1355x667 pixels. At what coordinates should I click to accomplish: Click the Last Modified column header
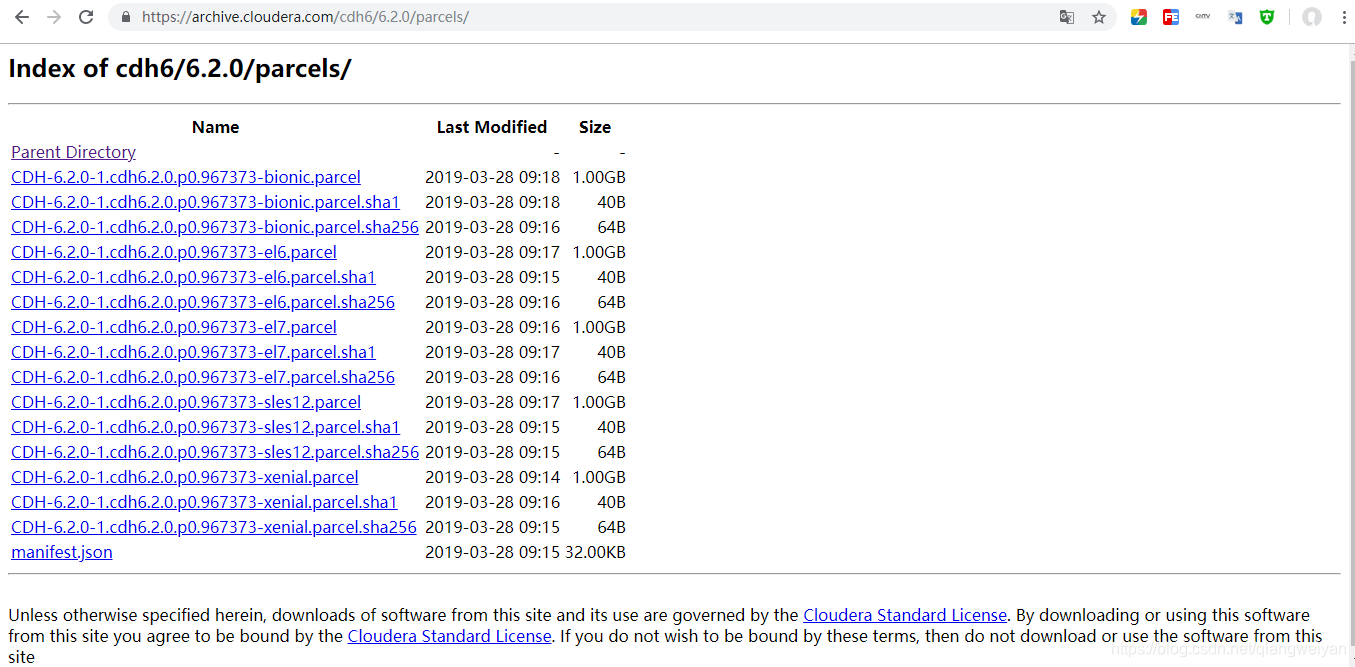point(492,127)
